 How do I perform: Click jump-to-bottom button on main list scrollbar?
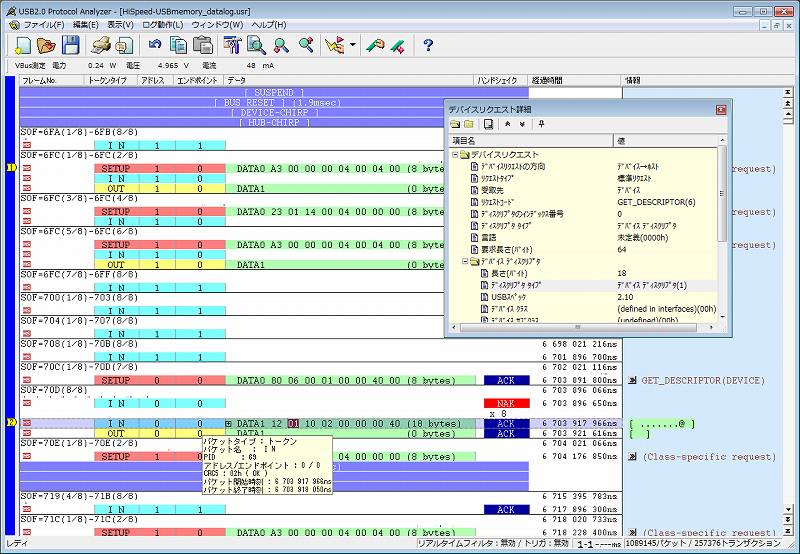(788, 532)
